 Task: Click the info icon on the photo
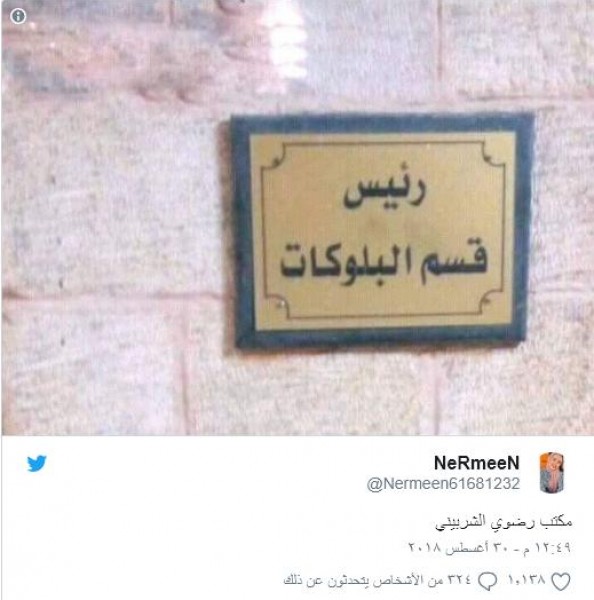18,16
